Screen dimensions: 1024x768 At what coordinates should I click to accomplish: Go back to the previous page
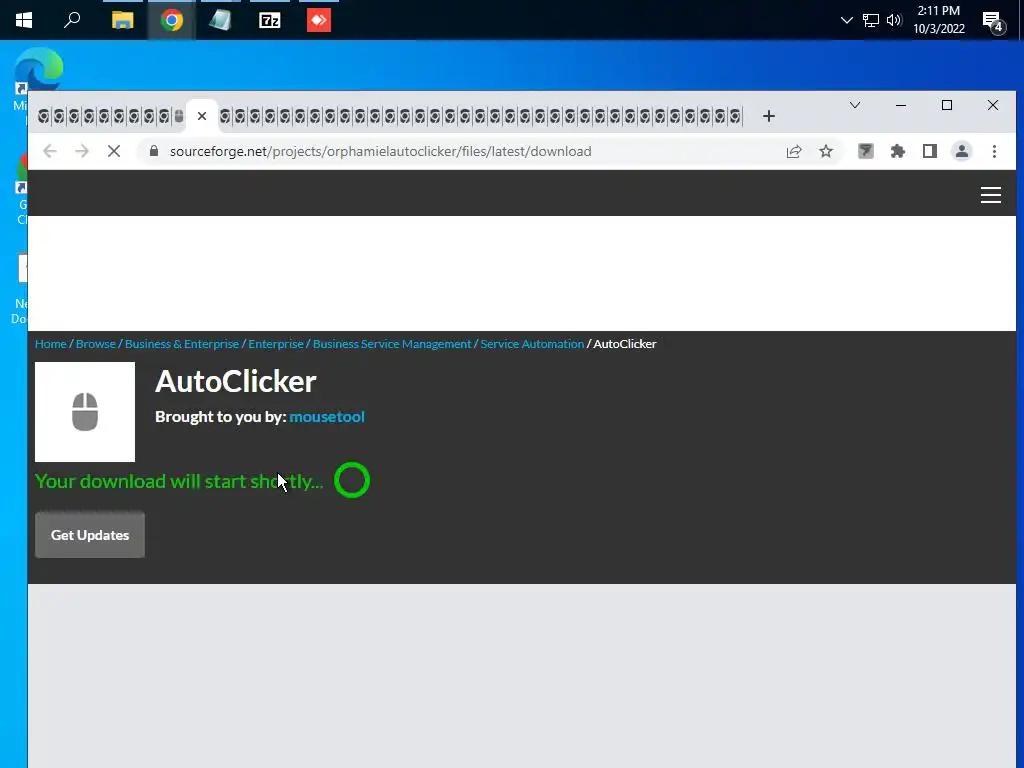tap(50, 152)
